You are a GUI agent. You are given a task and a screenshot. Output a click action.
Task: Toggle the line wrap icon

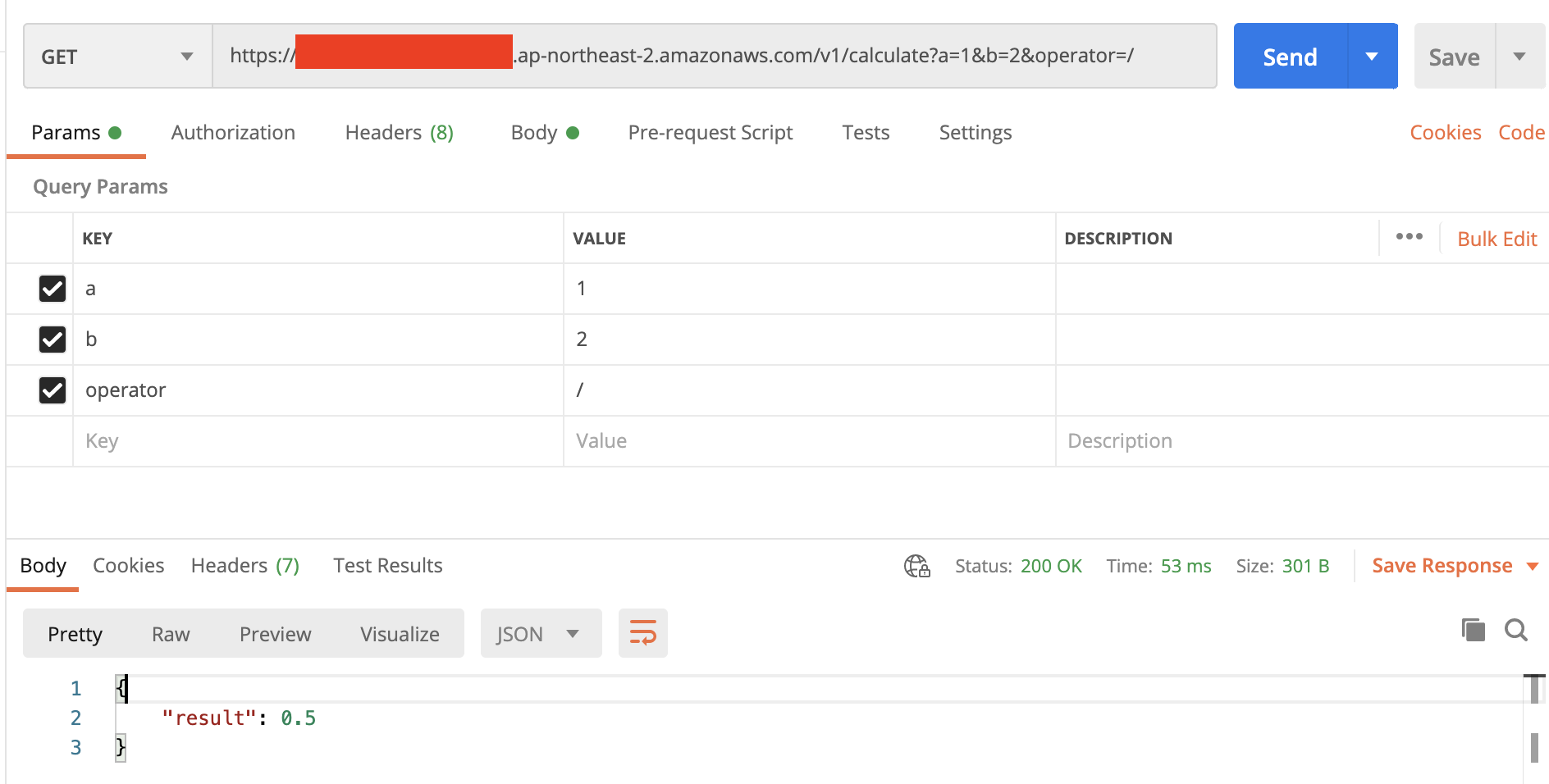tap(642, 633)
